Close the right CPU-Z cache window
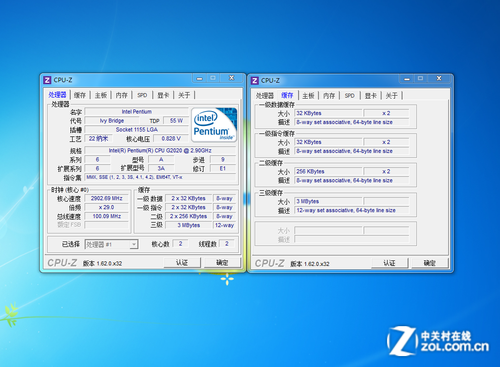The height and width of the screenshot is (367, 500). (x=439, y=78)
